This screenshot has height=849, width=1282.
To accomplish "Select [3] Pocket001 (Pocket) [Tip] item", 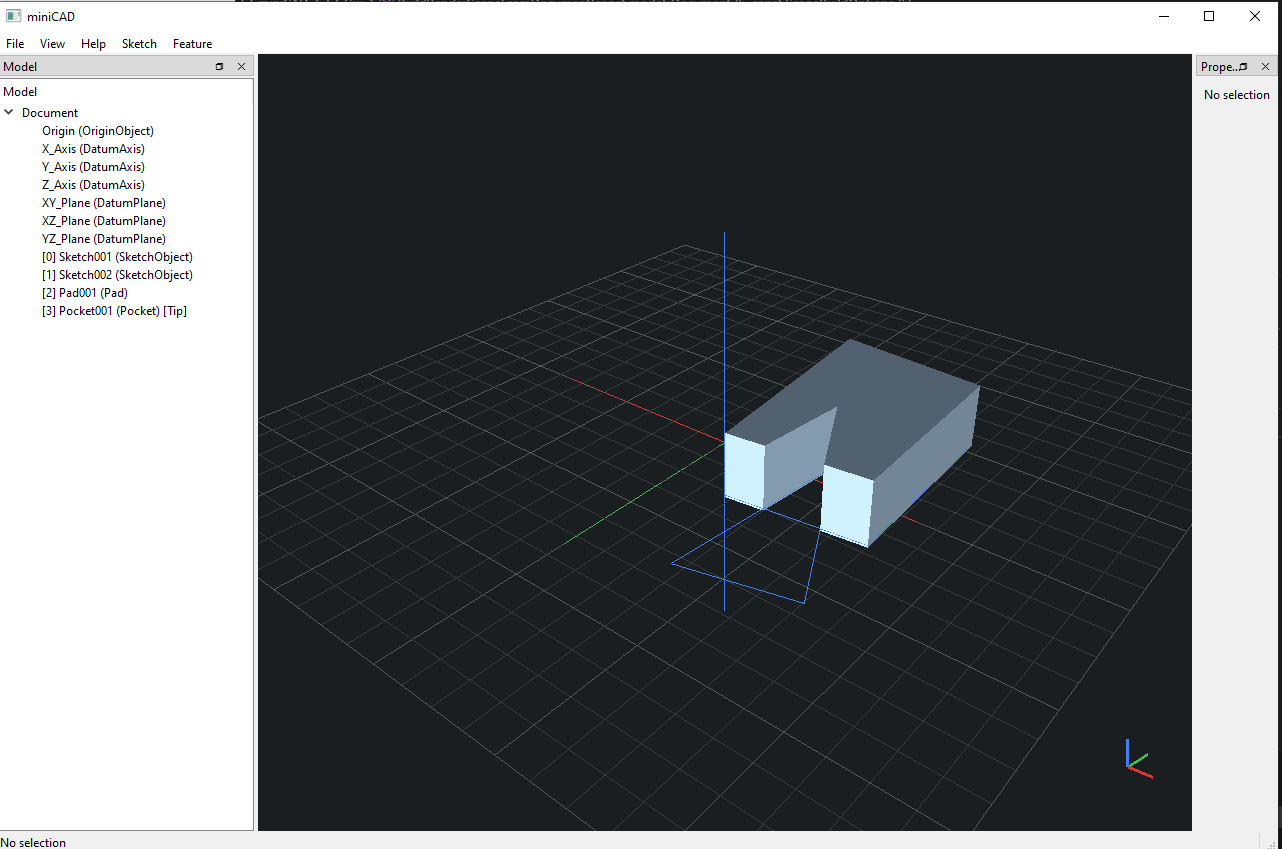I will coord(114,311).
